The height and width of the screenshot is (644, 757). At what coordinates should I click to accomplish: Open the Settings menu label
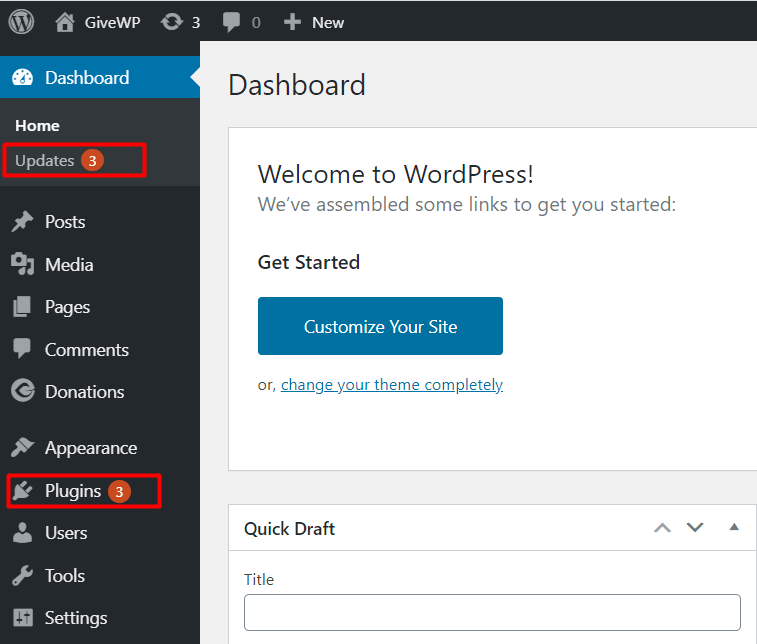click(76, 618)
